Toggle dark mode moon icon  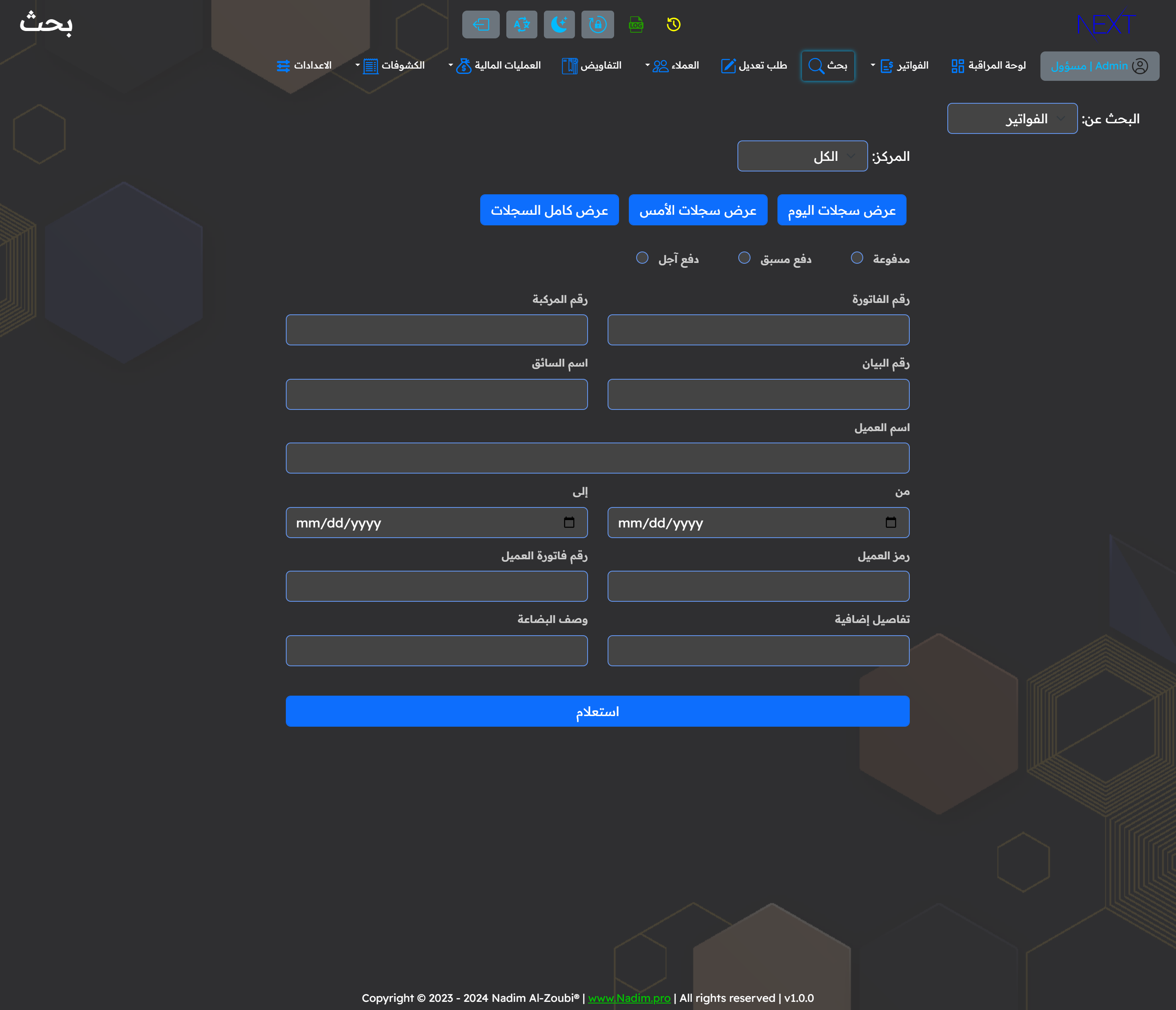559,24
